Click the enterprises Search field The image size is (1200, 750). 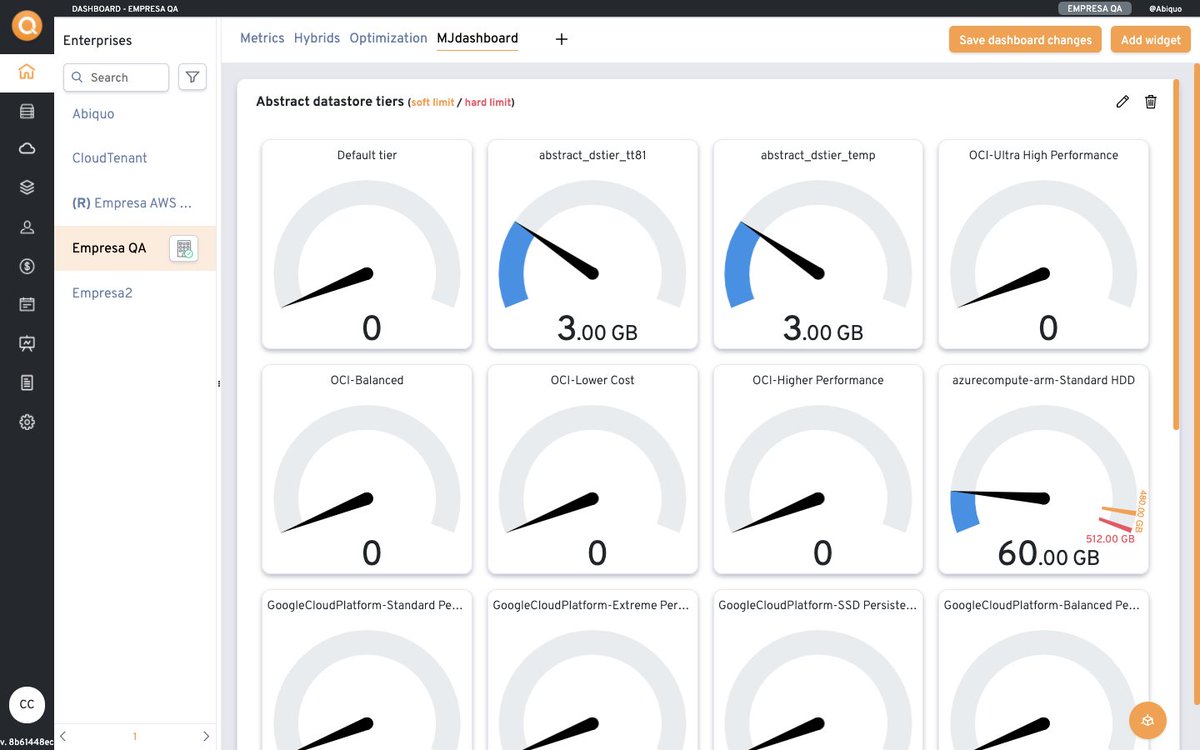click(116, 77)
